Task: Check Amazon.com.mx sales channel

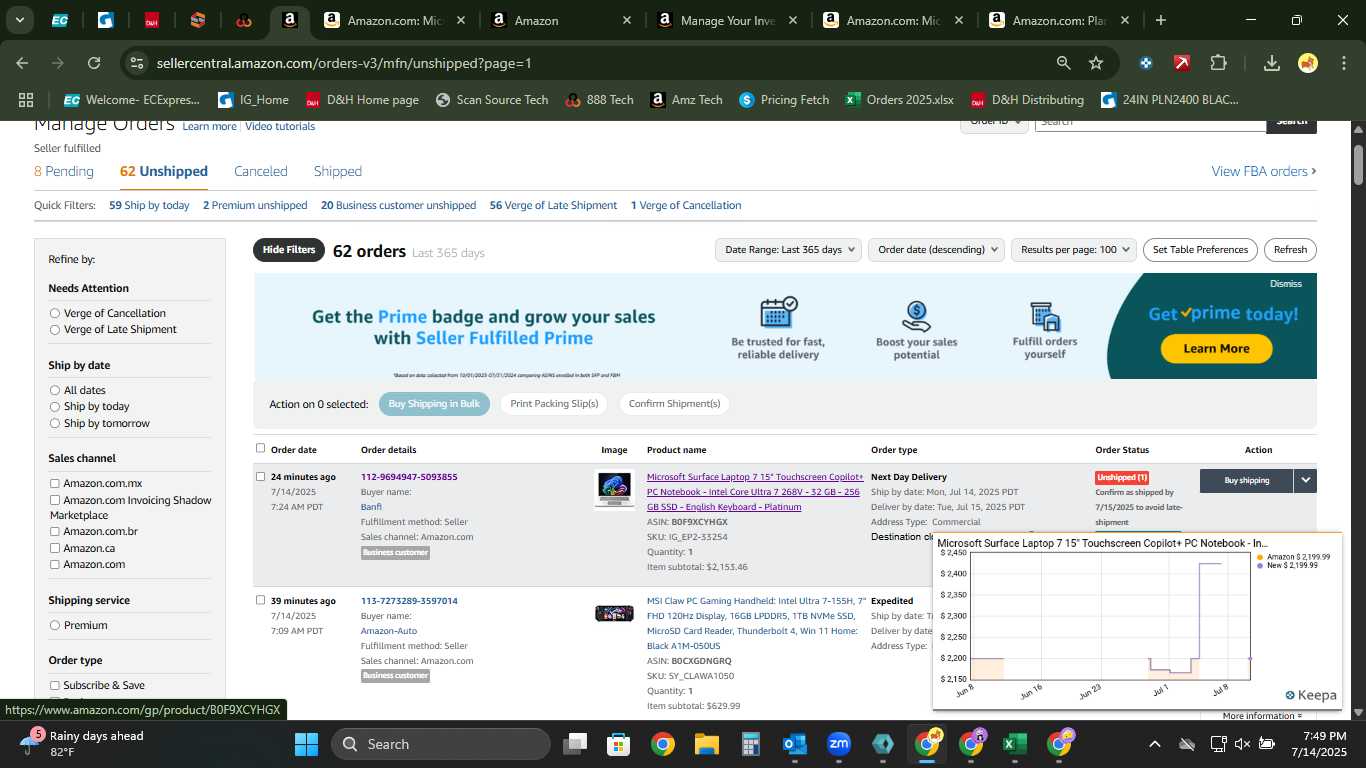Action: (55, 483)
